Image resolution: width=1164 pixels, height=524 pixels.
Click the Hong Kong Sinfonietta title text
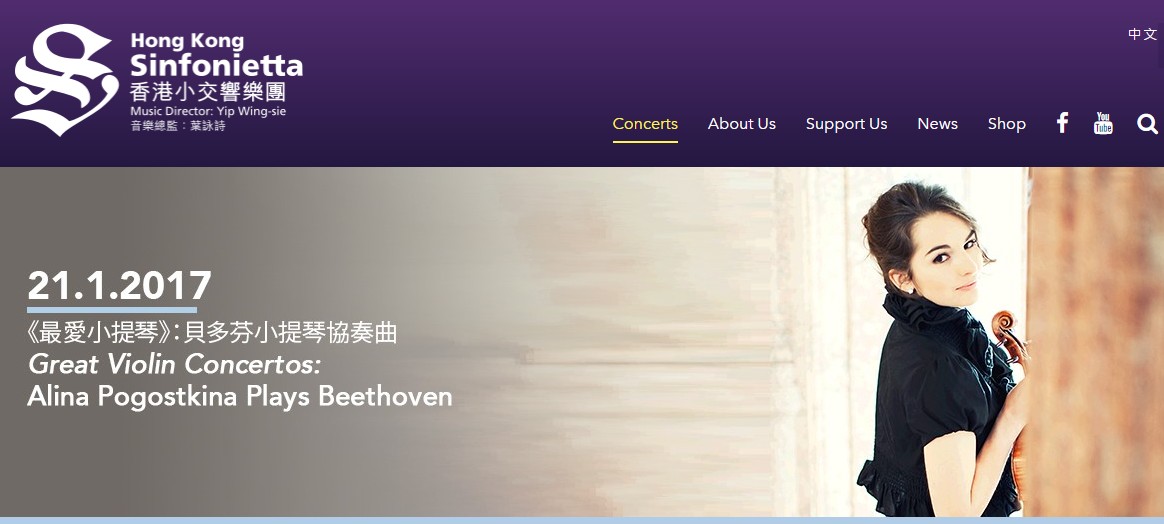[217, 55]
